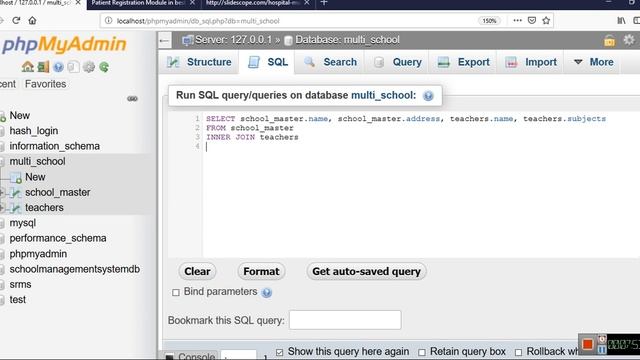
Task: Open help icon beside query title
Action: click(x=428, y=96)
